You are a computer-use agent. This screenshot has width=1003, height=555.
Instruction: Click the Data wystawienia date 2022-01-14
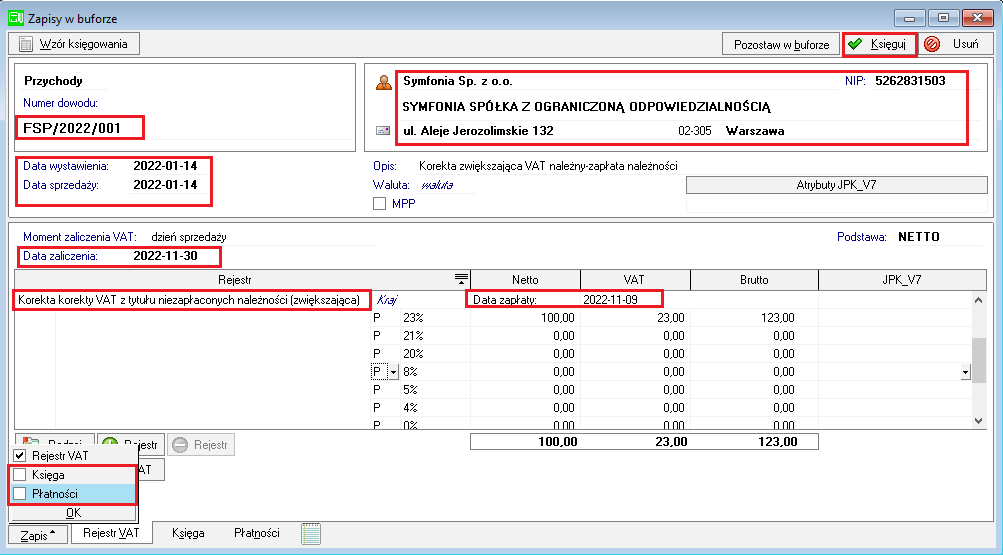click(165, 166)
